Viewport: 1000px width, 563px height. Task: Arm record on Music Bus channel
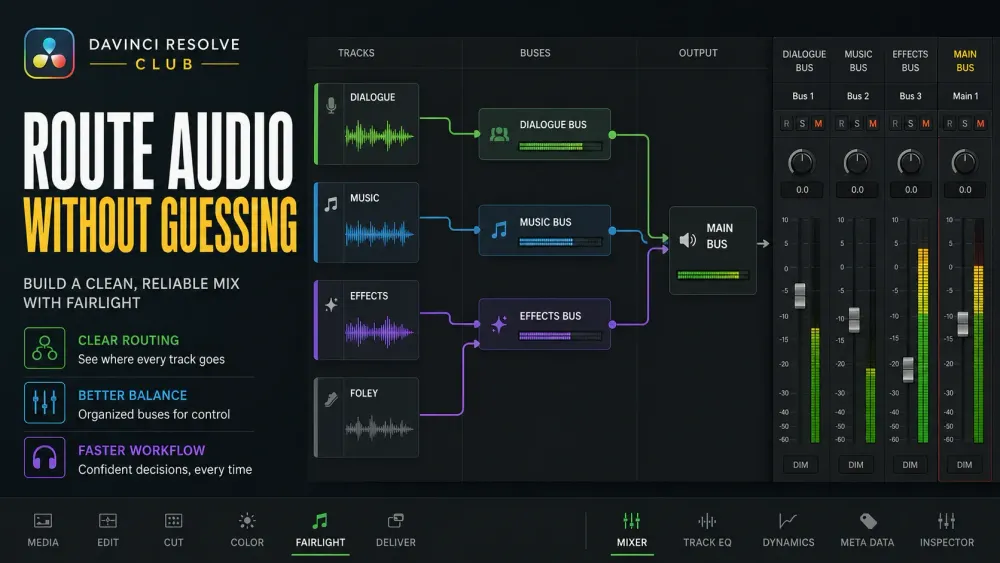pyautogui.click(x=841, y=124)
